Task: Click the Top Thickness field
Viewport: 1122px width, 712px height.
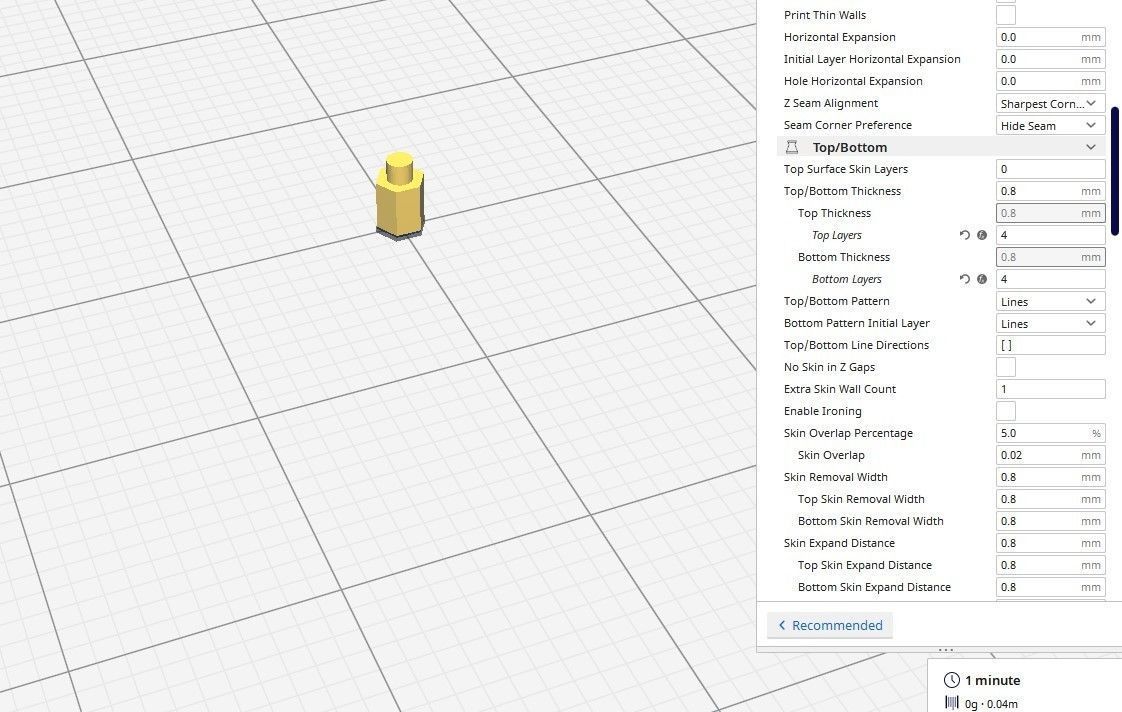Action: (x=1050, y=213)
